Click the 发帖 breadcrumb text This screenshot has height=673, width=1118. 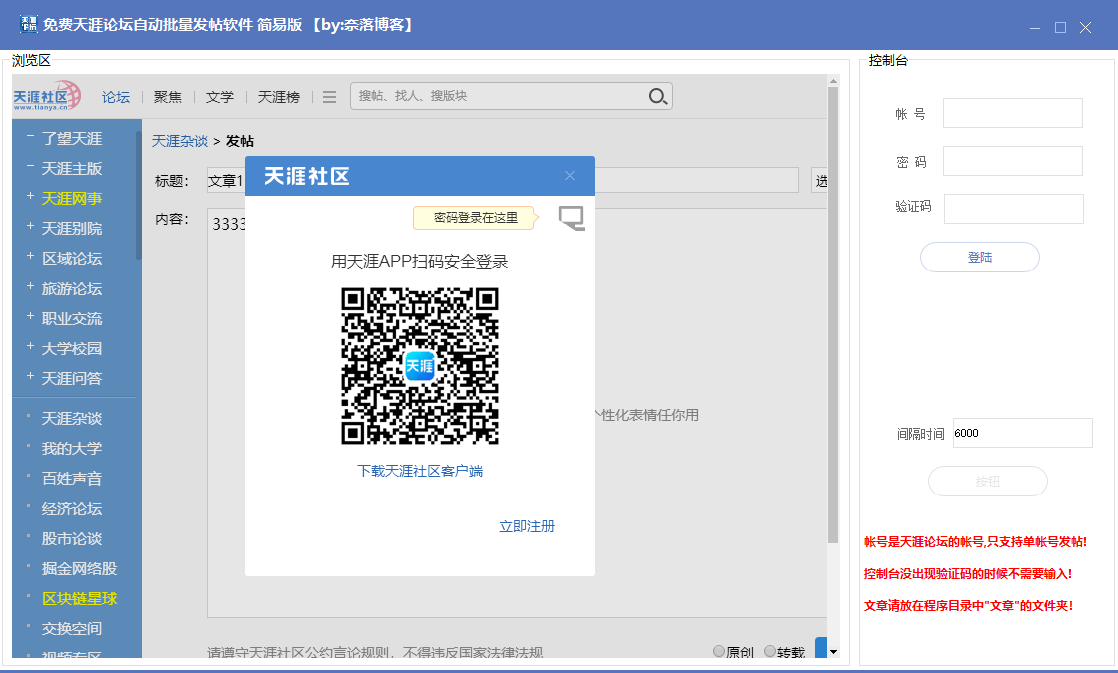point(240,141)
